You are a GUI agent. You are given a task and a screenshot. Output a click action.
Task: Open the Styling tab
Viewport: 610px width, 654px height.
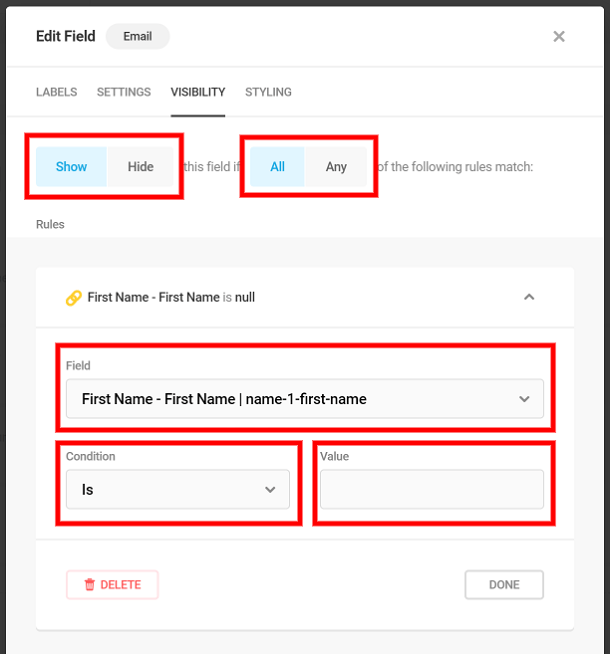[x=268, y=92]
